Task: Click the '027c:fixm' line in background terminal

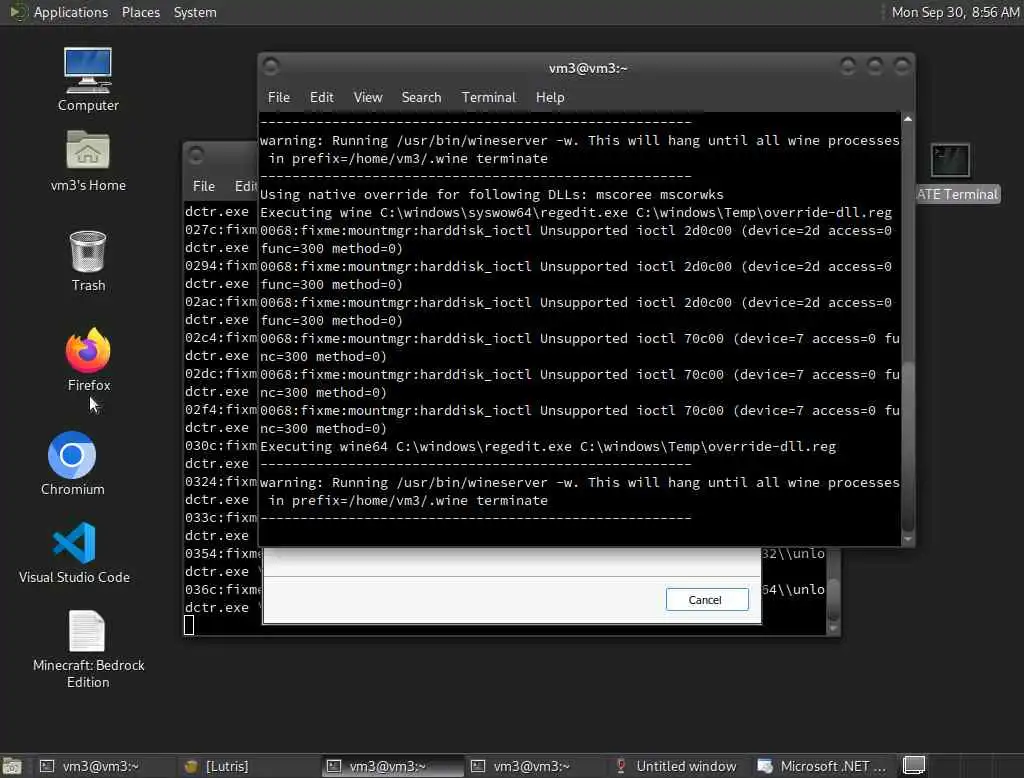Action: (221, 230)
